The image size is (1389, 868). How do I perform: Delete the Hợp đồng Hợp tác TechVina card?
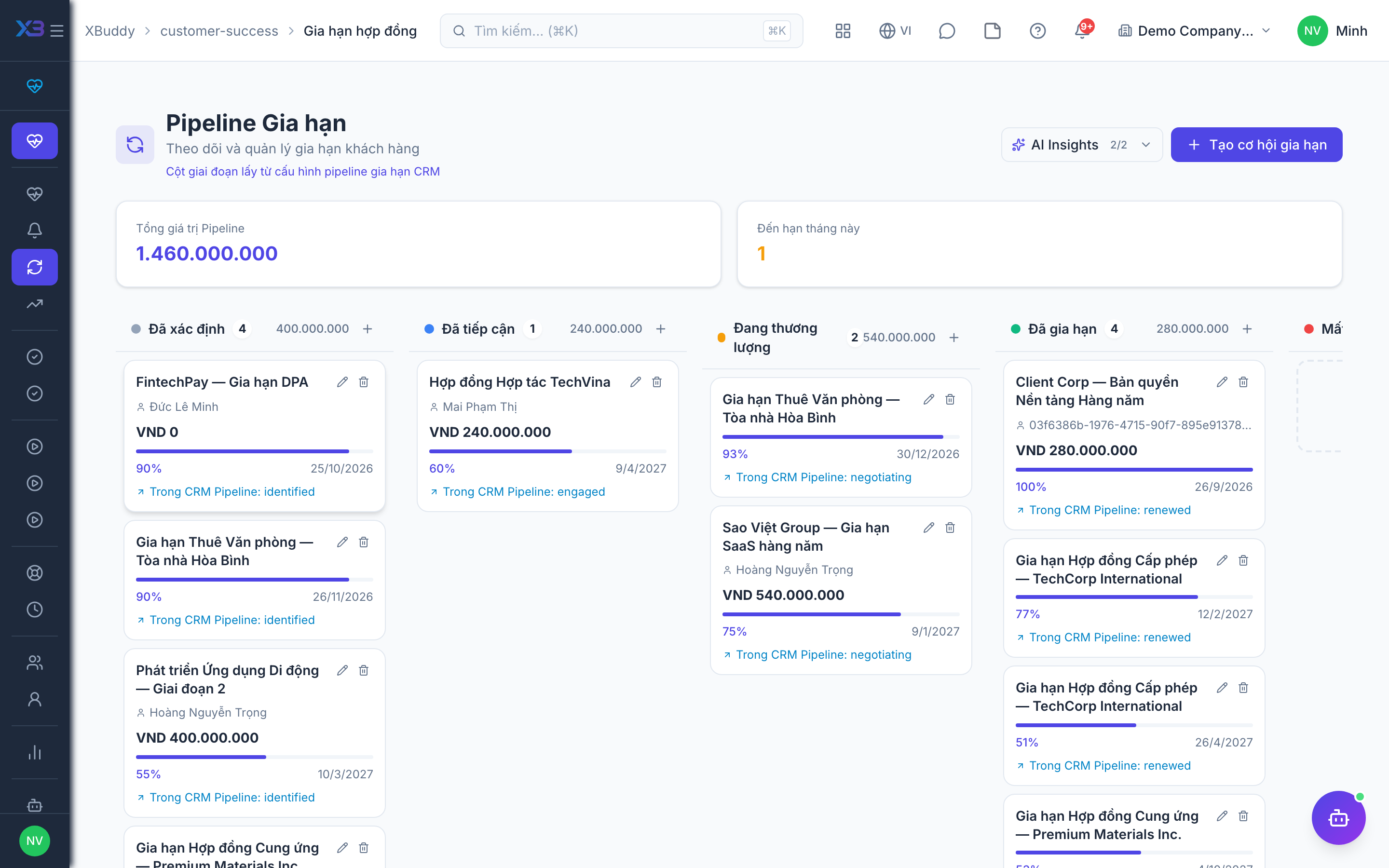[x=656, y=382]
